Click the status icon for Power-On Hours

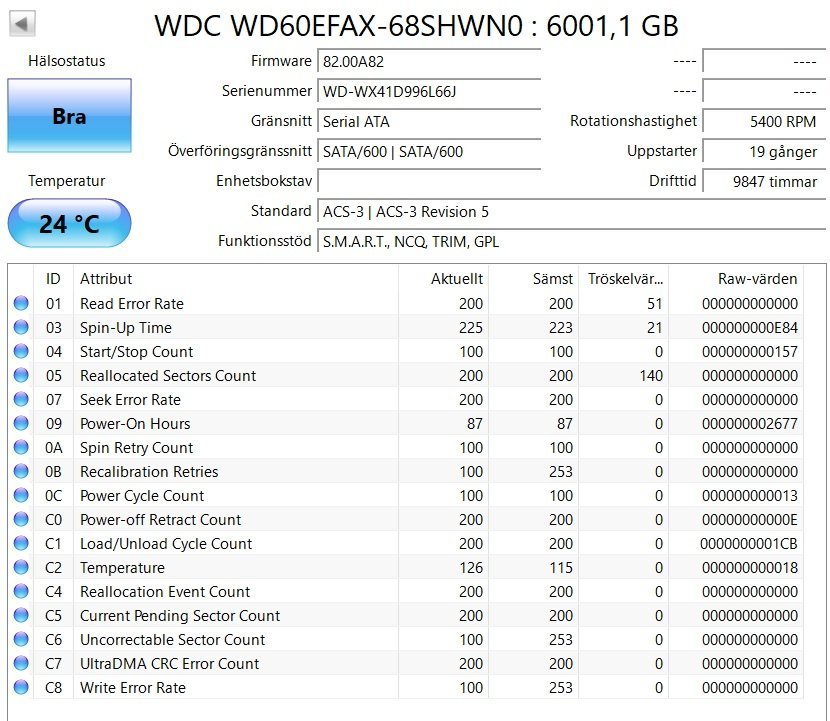tap(21, 423)
